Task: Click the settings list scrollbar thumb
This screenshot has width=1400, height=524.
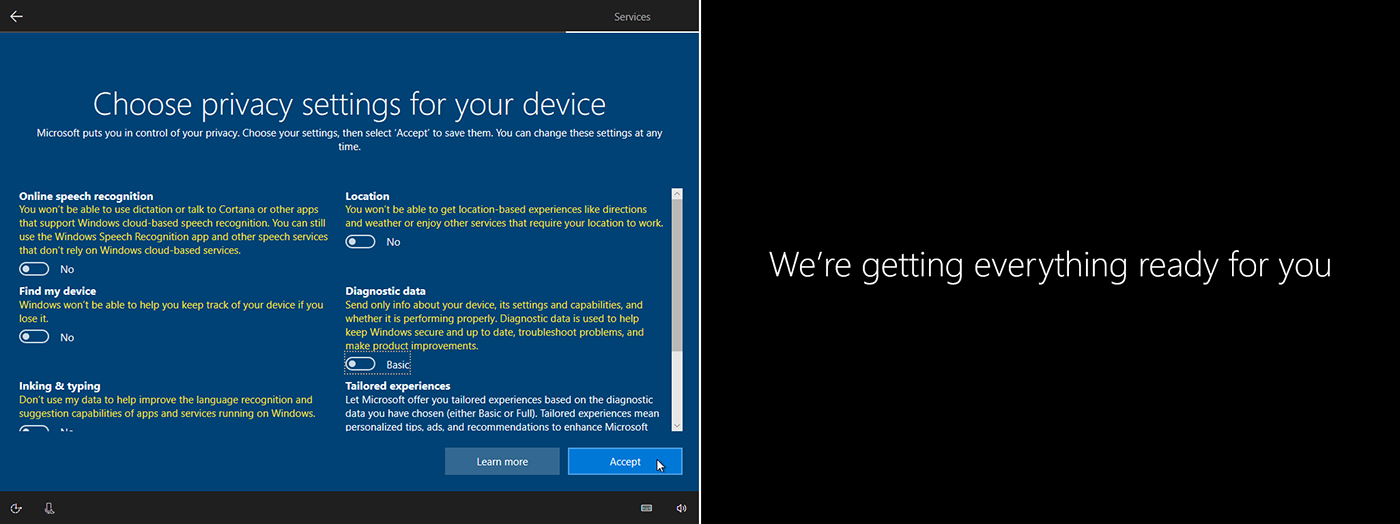Action: [677, 276]
